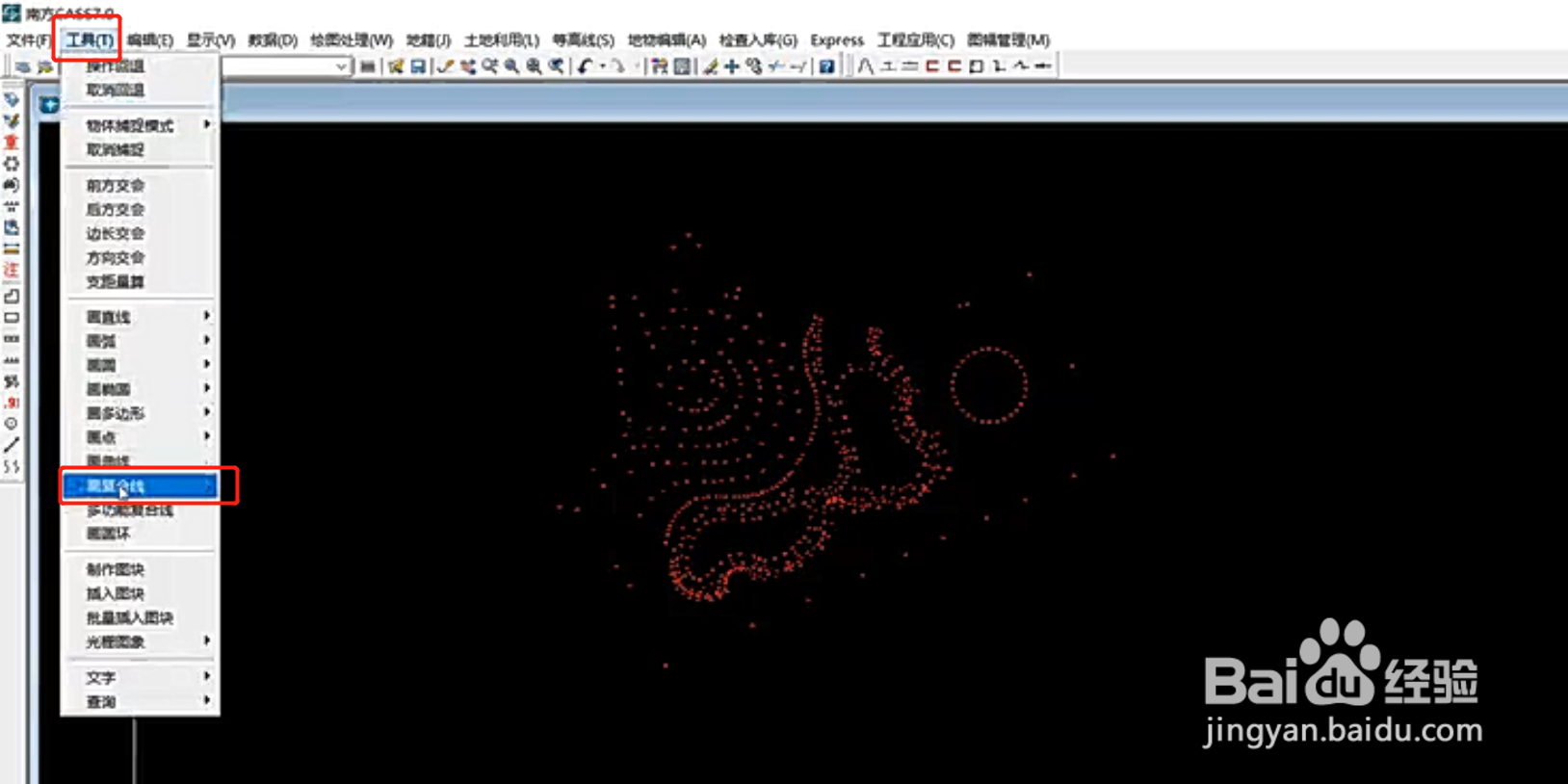Viewport: 1568px width, 784px height.
Task: Click the rectangle tool in left toolbar
Action: (12, 318)
